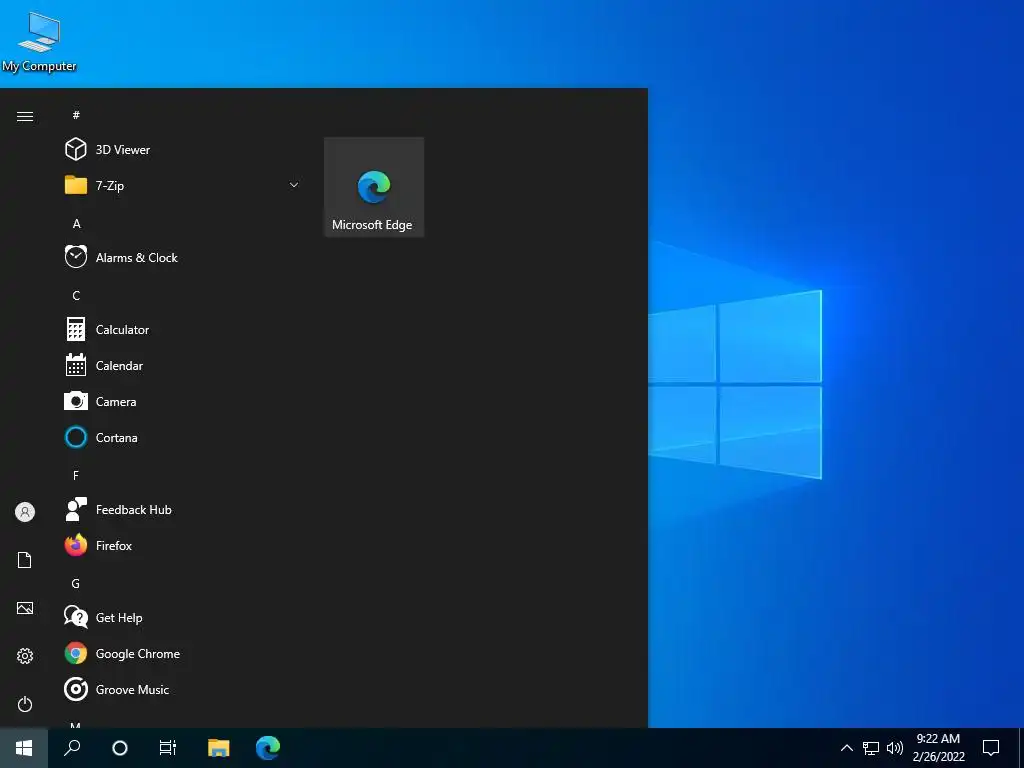The height and width of the screenshot is (768, 1024).
Task: Open the Action Center notifications icon
Action: pyautogui.click(x=991, y=748)
